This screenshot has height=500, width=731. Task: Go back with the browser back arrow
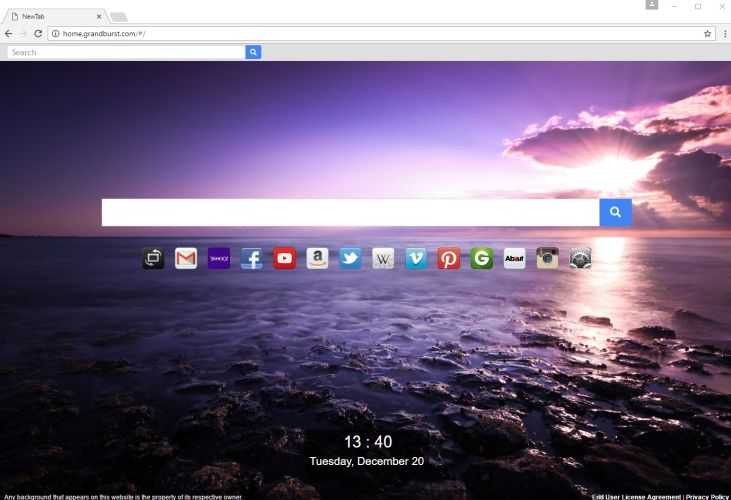coord(8,34)
